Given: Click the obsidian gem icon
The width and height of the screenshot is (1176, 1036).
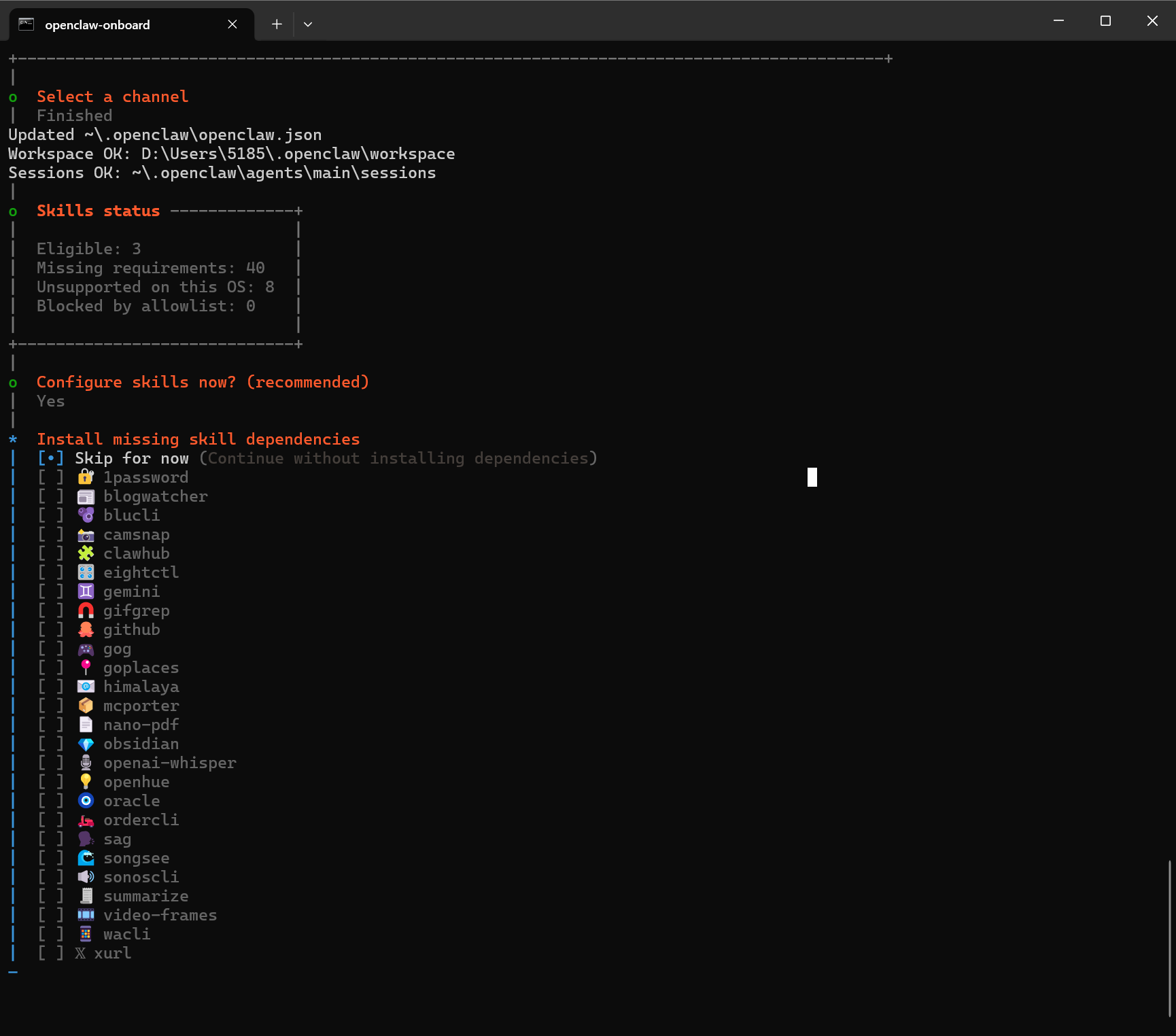Looking at the screenshot, I should (x=86, y=744).
